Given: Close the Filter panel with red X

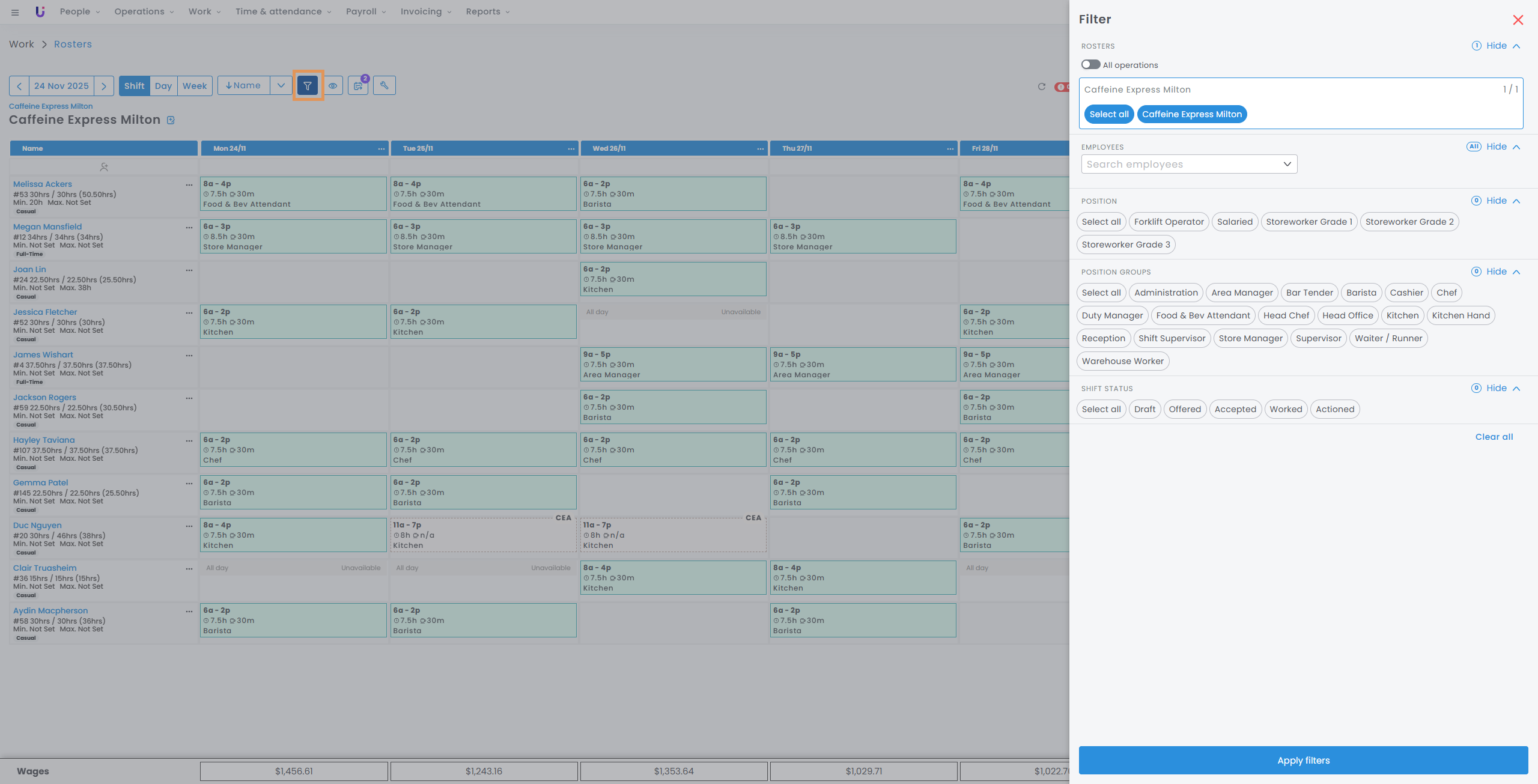Looking at the screenshot, I should (1518, 20).
